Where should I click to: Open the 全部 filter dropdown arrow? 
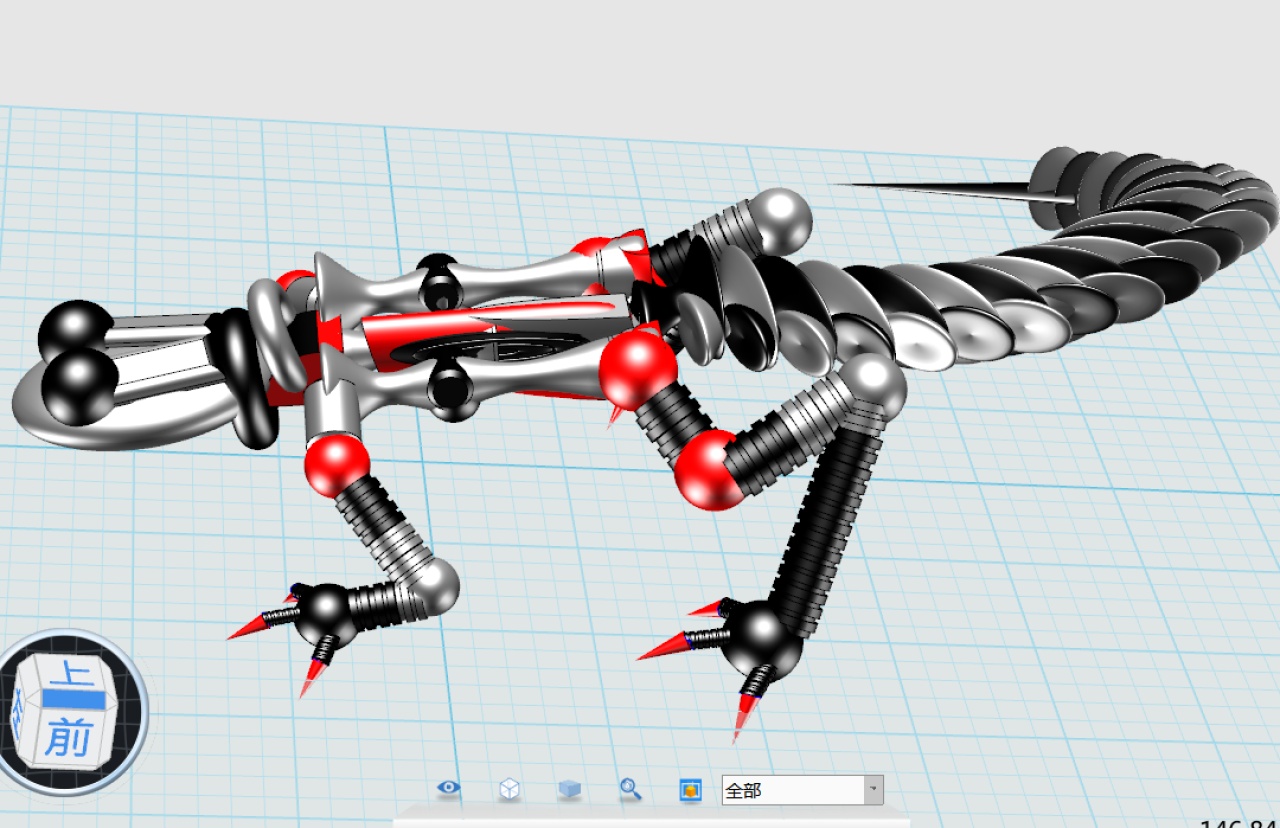point(874,790)
